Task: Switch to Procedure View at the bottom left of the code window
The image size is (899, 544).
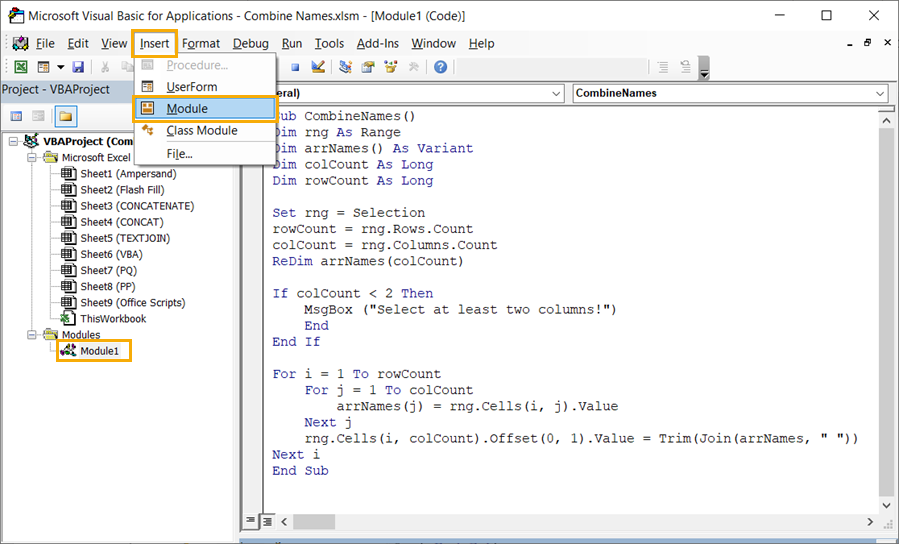Action: click(250, 520)
